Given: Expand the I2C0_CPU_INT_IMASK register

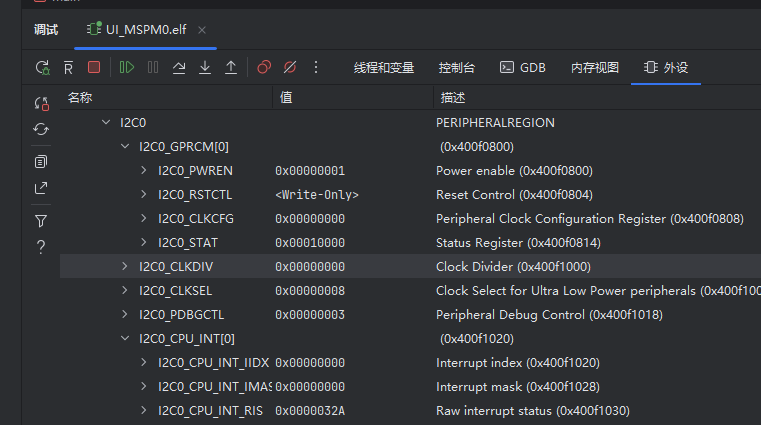Looking at the screenshot, I should 144,386.
